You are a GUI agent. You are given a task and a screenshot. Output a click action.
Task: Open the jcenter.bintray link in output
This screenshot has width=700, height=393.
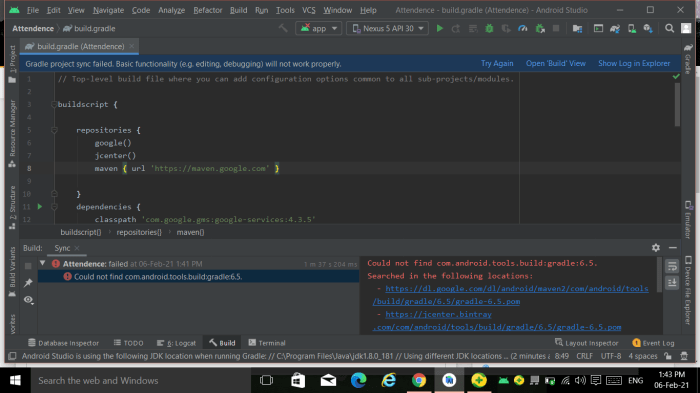coord(497,321)
